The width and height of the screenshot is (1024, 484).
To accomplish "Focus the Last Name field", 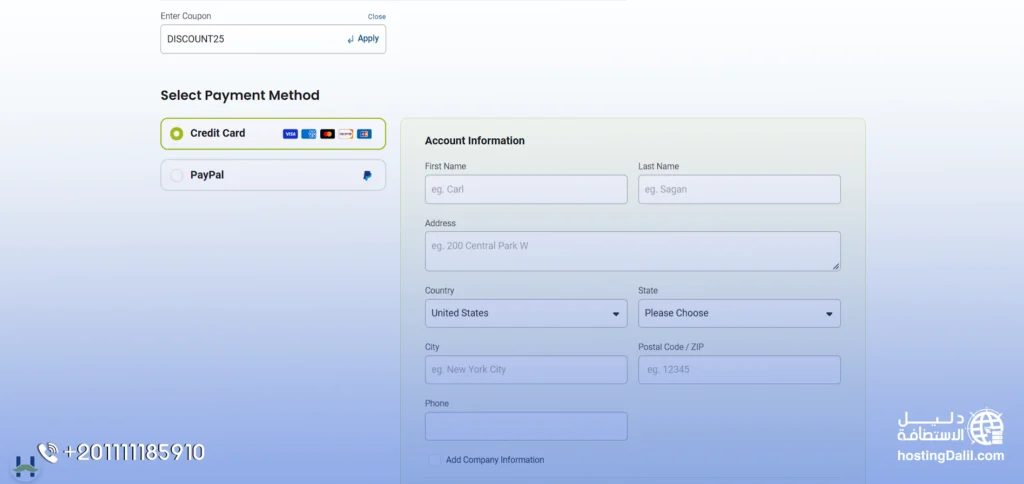I will (739, 189).
